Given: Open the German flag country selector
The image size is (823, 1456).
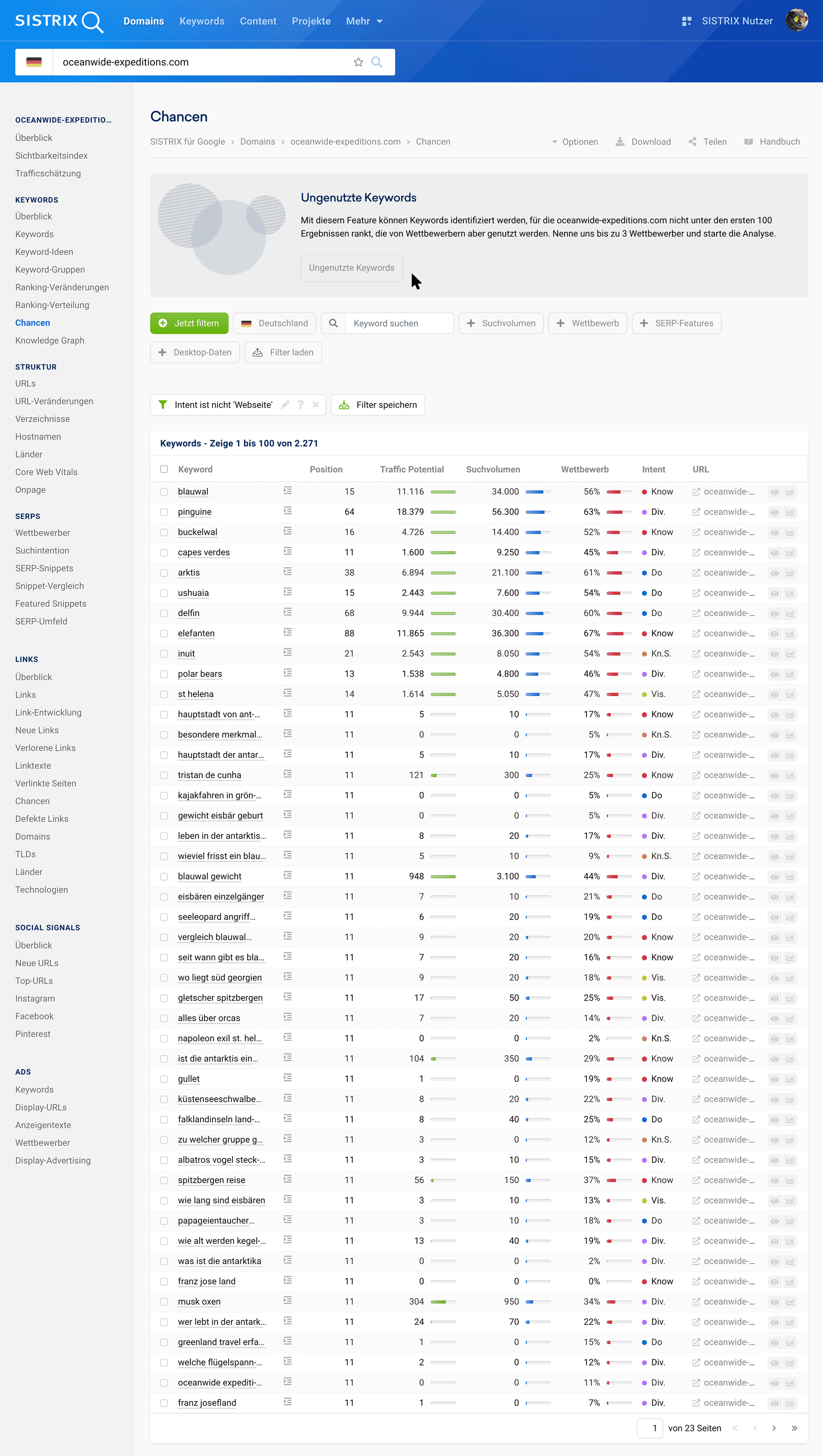Looking at the screenshot, I should point(34,62).
